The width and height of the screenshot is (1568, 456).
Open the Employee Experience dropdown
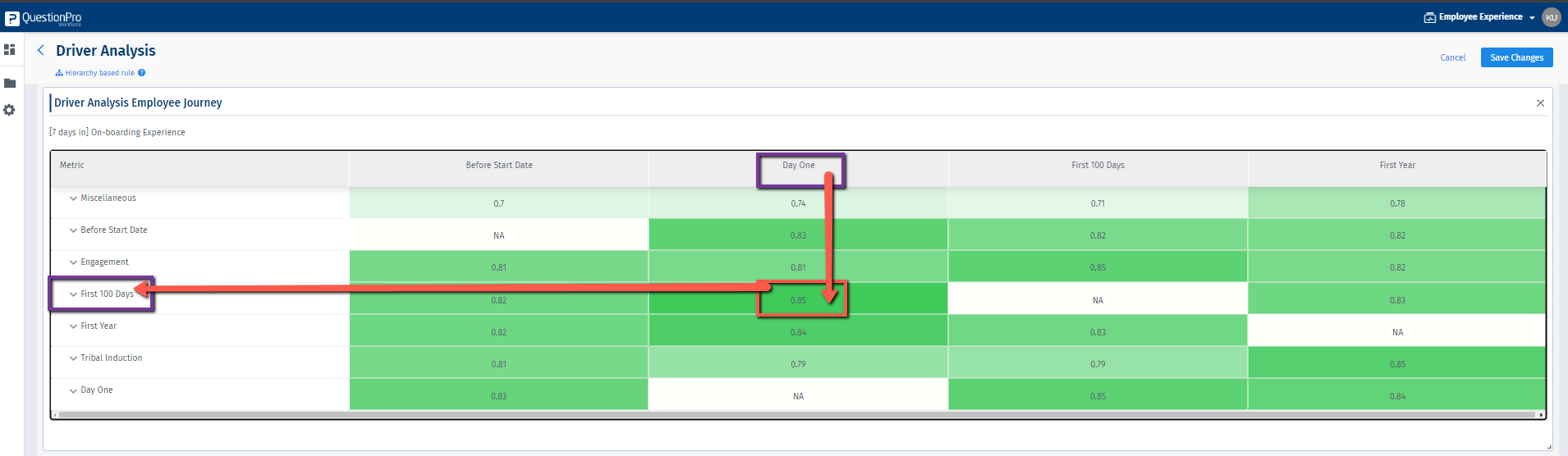pos(1532,17)
